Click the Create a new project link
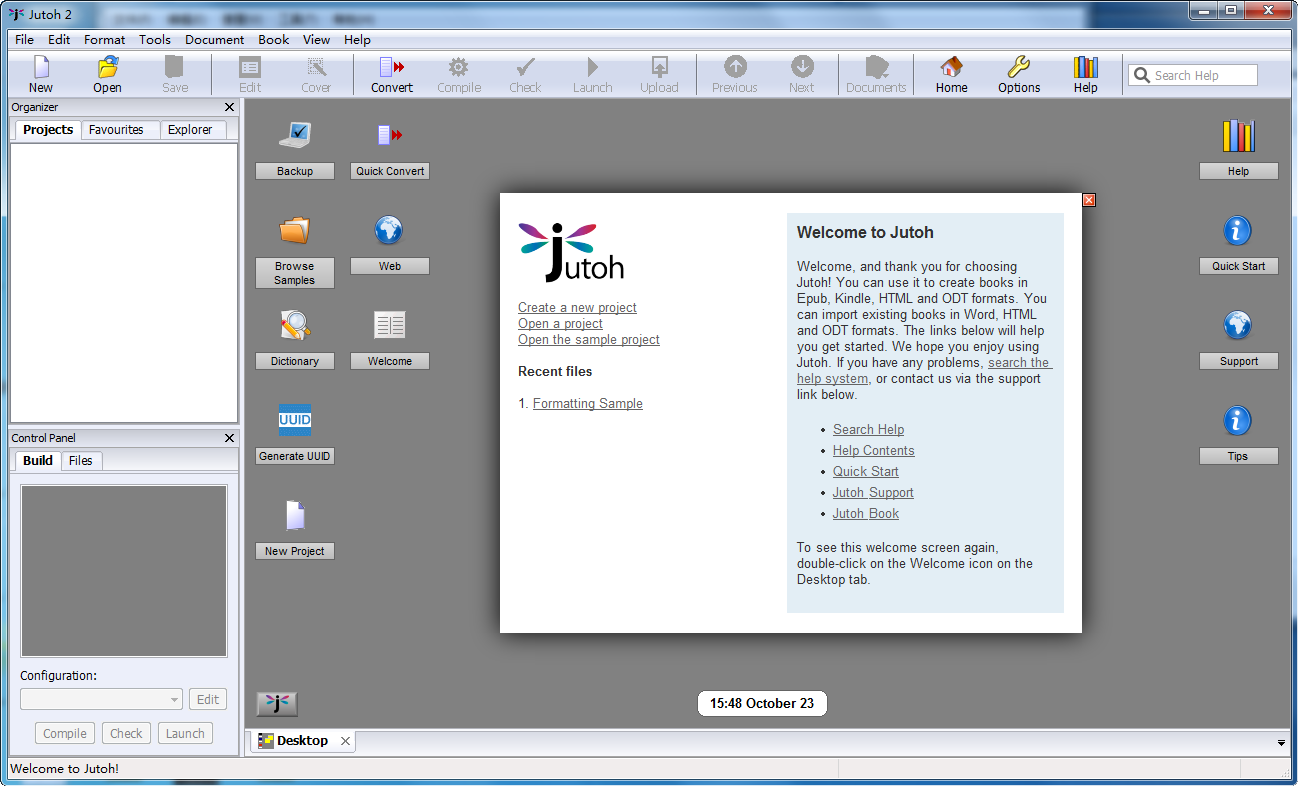This screenshot has width=1299, height=787. click(577, 308)
